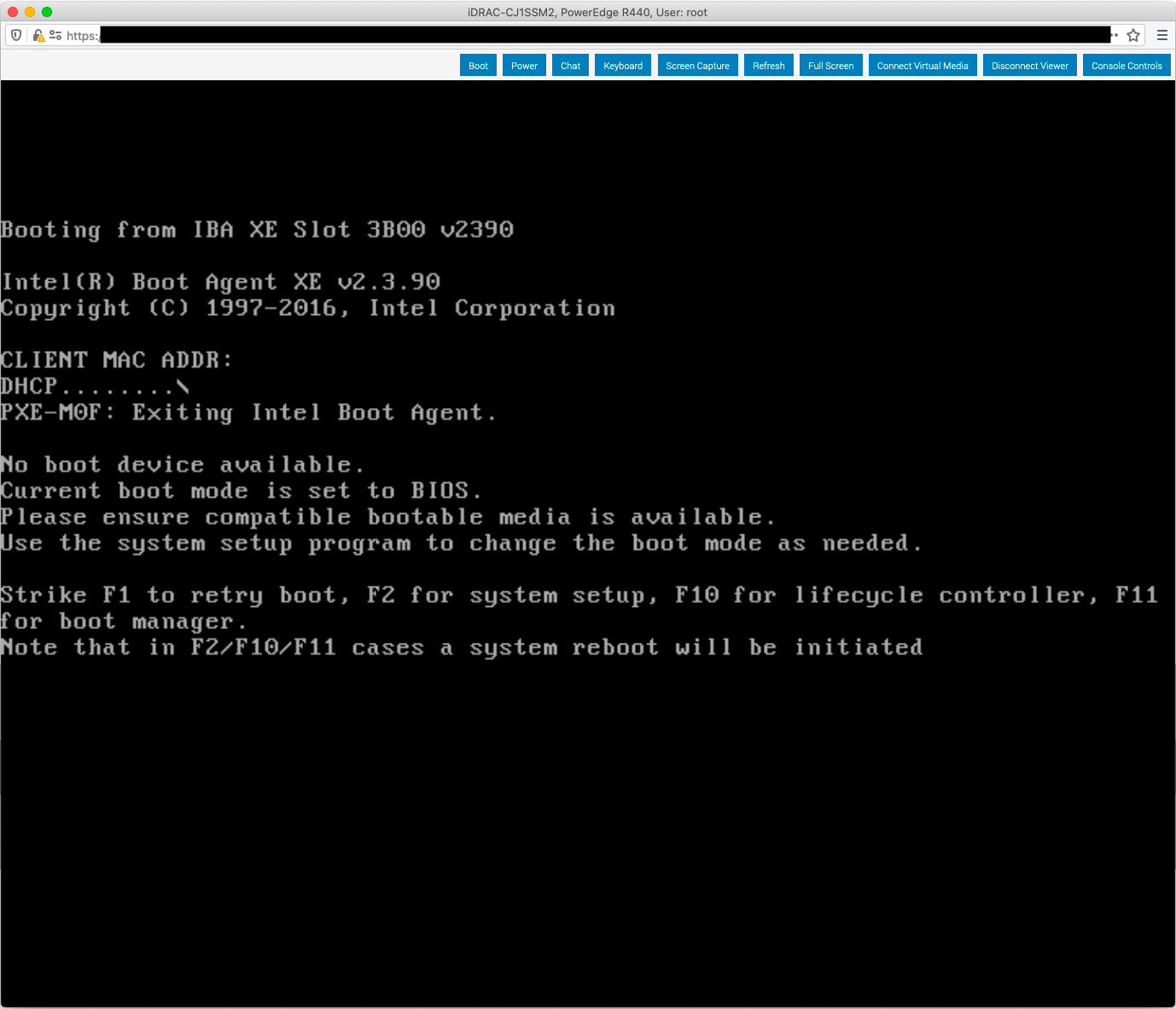Screen dimensions: 1176x1009
Task: Click the site permissions icon
Action: 55,35
